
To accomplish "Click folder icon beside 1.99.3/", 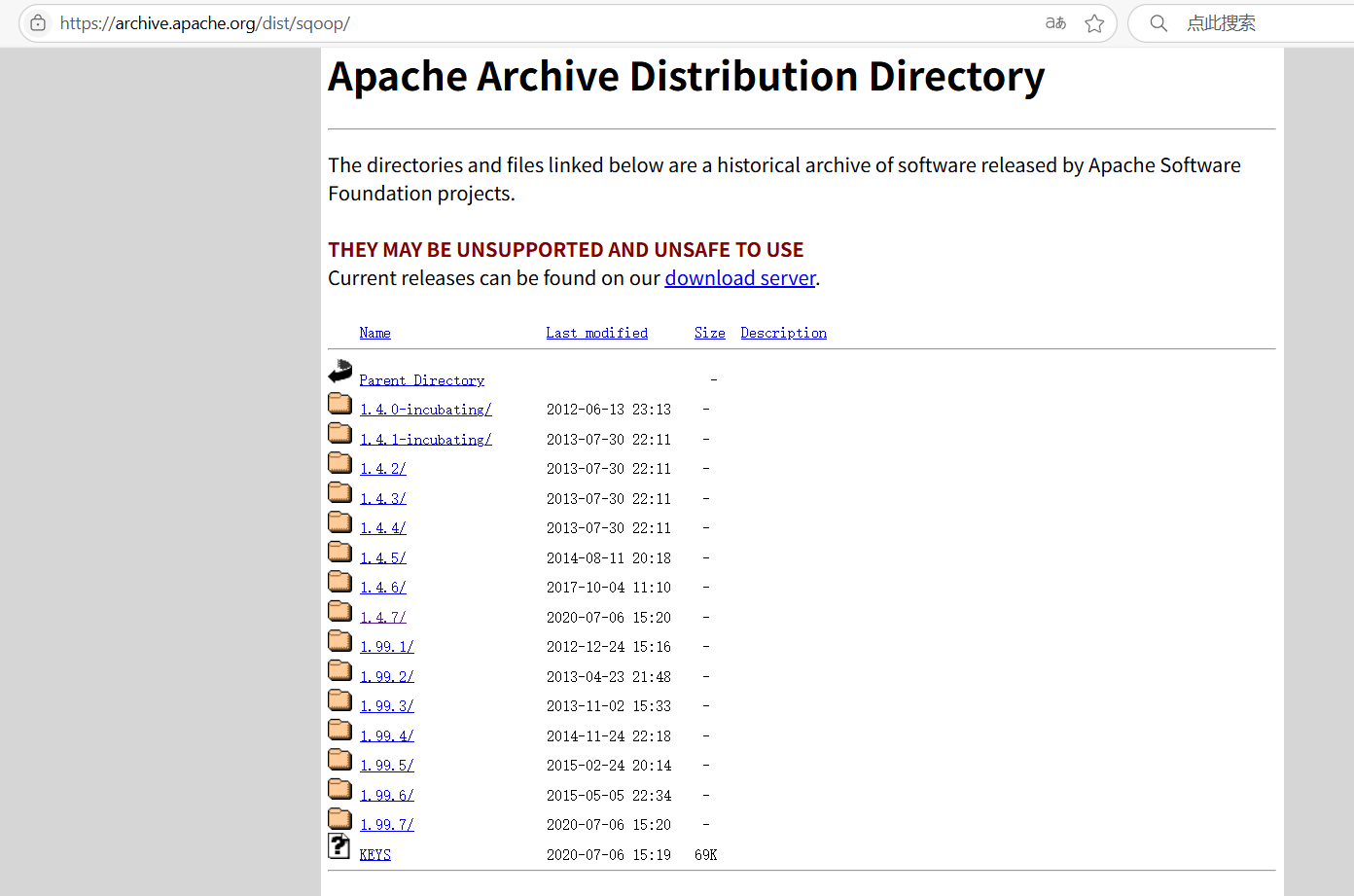I will pyautogui.click(x=339, y=699).
